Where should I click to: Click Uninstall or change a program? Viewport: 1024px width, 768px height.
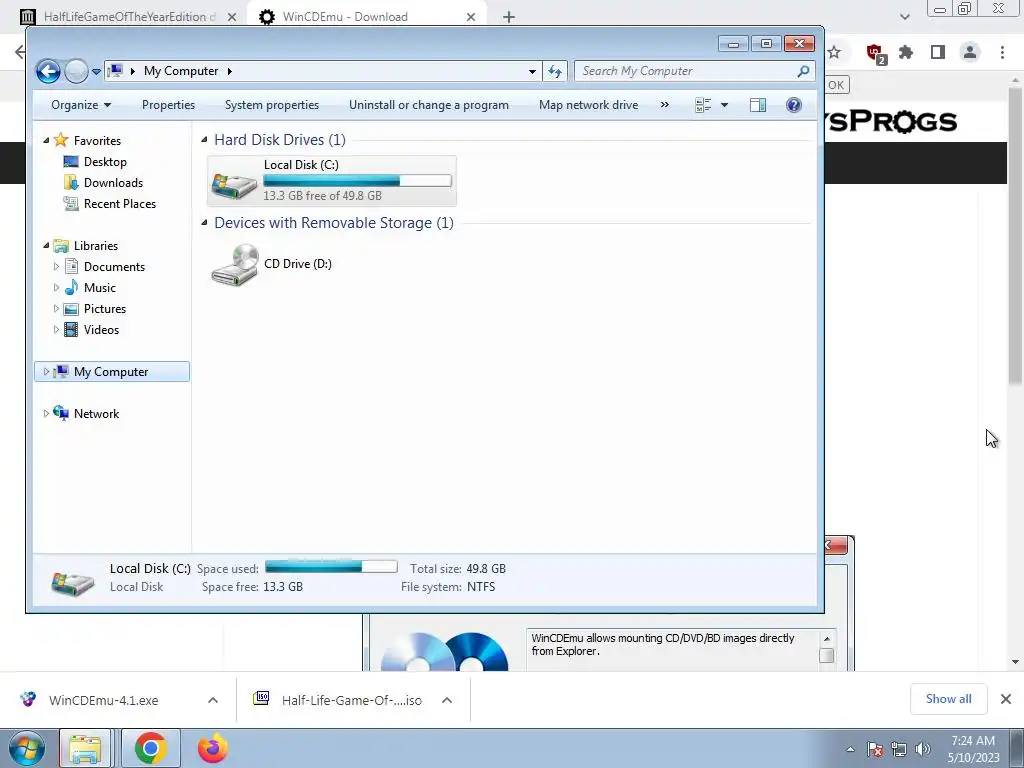tap(428, 105)
